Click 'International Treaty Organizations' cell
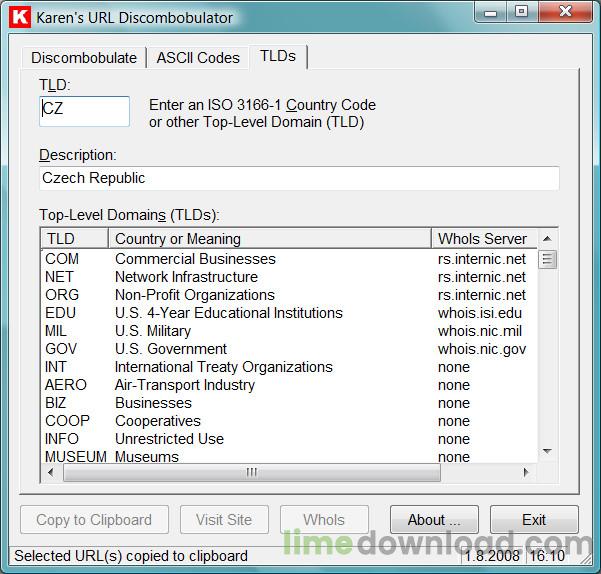The width and height of the screenshot is (601, 574). point(223,367)
